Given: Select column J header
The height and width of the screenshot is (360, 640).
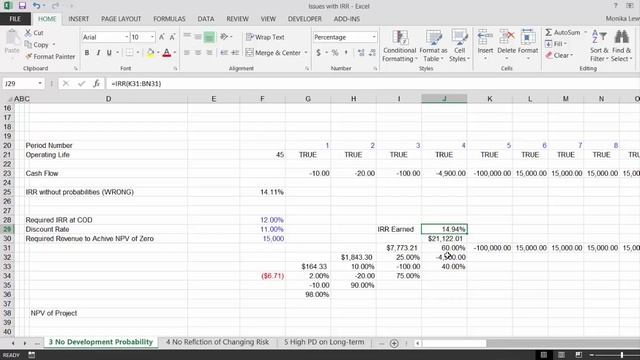Looking at the screenshot, I should click(444, 99).
